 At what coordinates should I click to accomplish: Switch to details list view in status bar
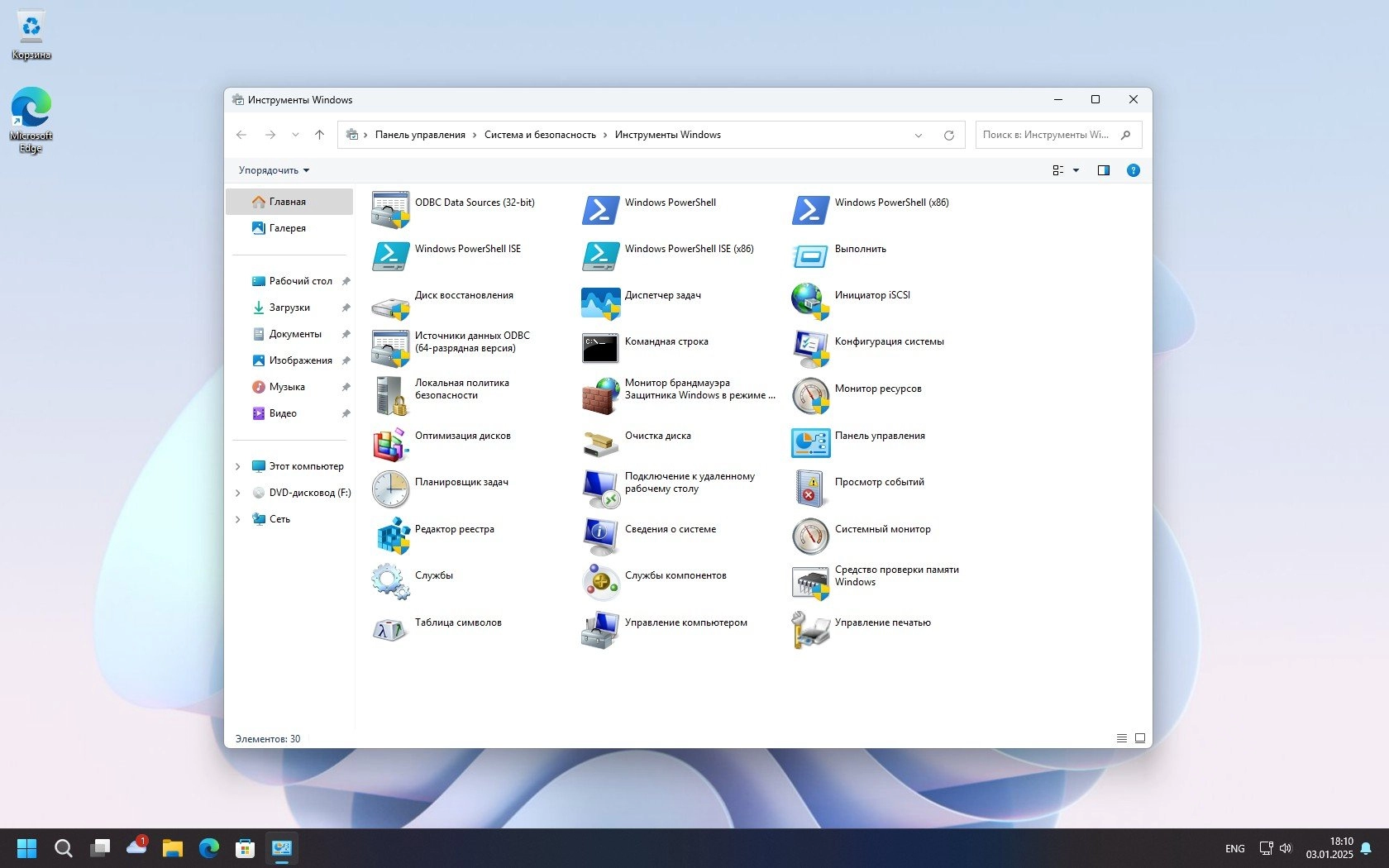coord(1122,738)
